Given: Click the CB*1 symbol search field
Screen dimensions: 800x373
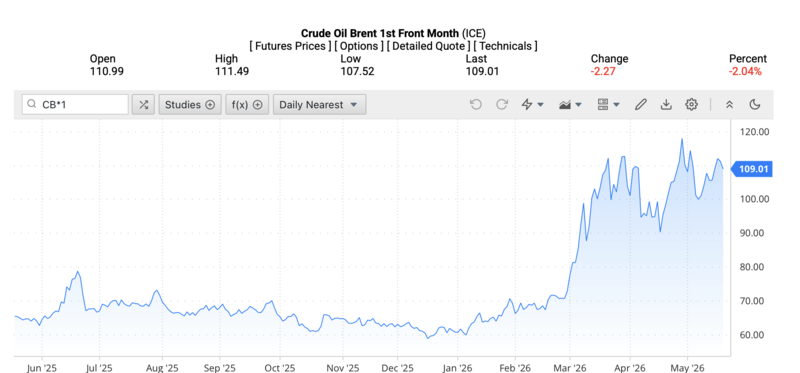Looking at the screenshot, I should (x=76, y=105).
